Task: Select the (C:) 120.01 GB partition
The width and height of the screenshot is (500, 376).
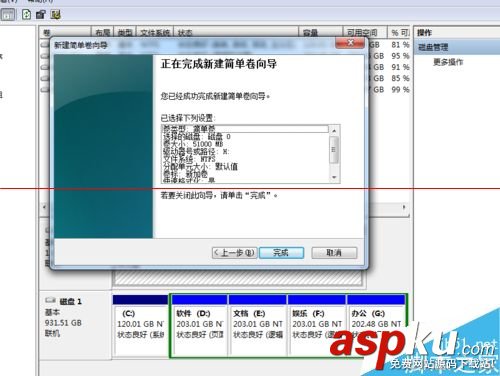Action: click(x=140, y=325)
